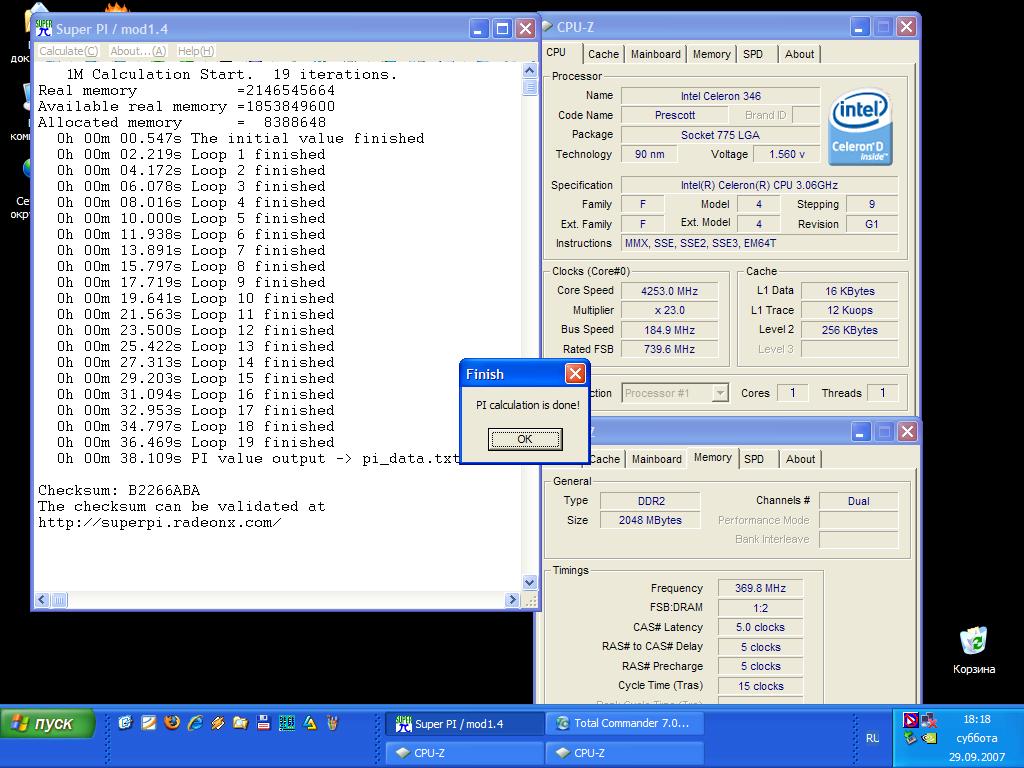Maximize the Super PI window
1024x768 pixels.
coord(502,29)
